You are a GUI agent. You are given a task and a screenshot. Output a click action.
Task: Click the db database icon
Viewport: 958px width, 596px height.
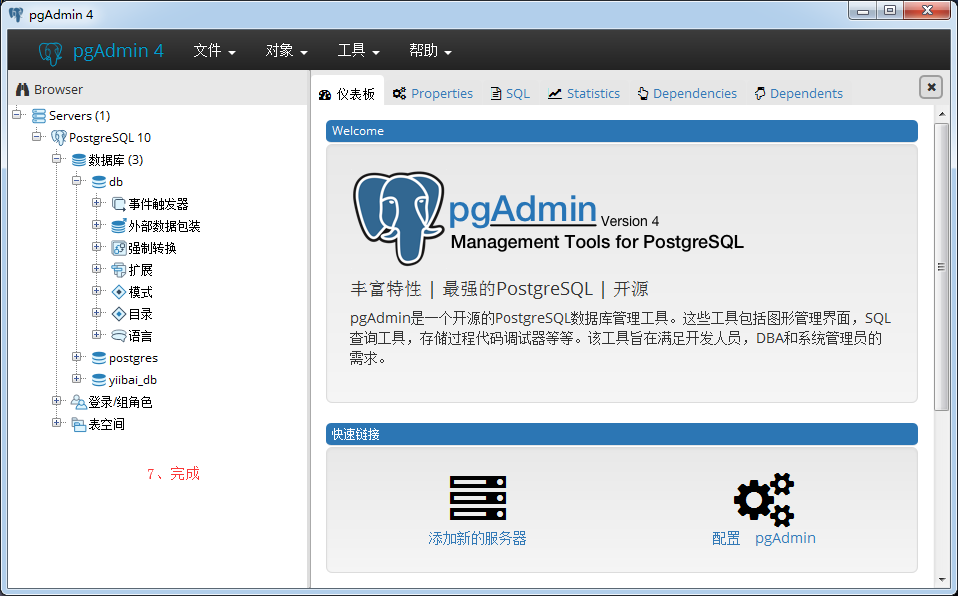99,182
